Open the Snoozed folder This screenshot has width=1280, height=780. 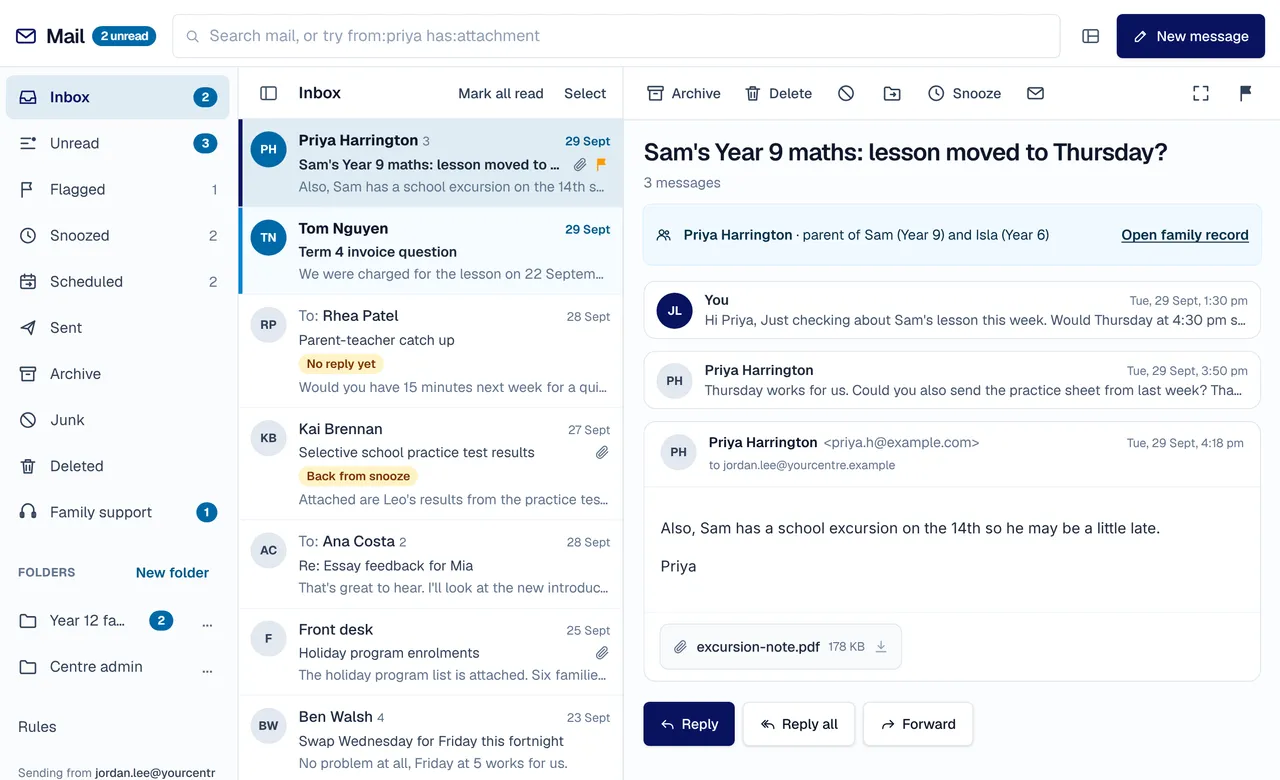pos(118,235)
